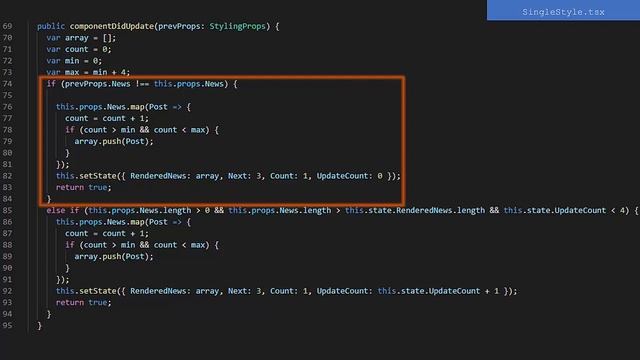
Task: Click array.push(Post) on line 79
Action: tap(114, 141)
